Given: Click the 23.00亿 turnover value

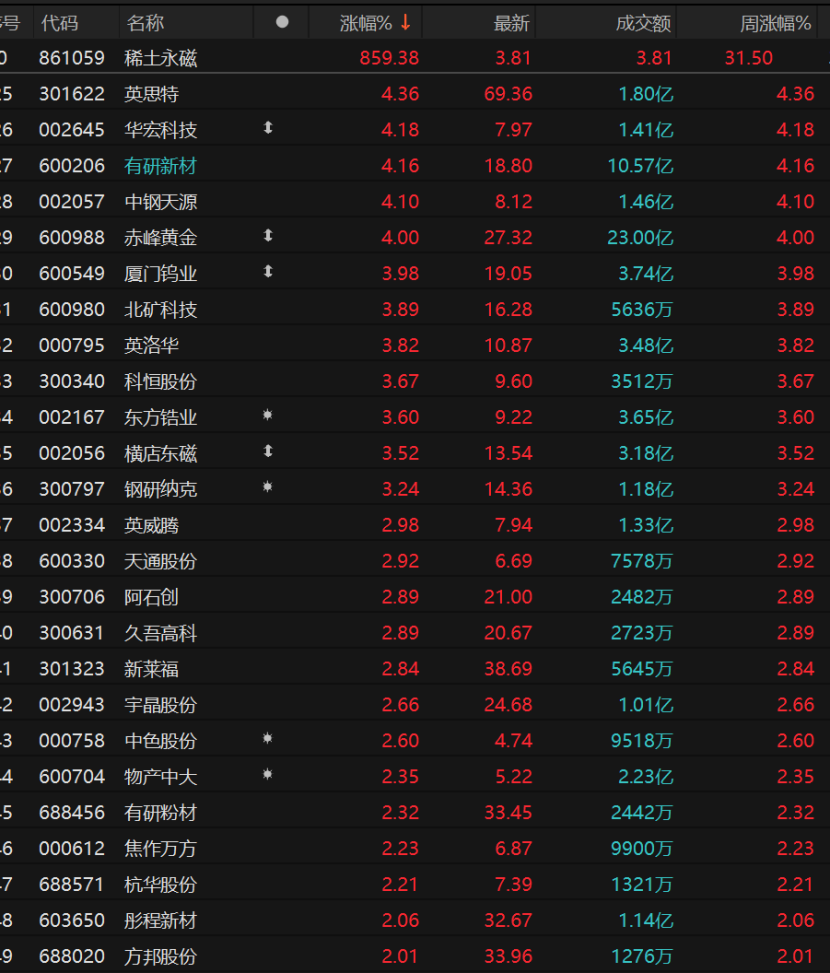Looking at the screenshot, I should 640,238.
